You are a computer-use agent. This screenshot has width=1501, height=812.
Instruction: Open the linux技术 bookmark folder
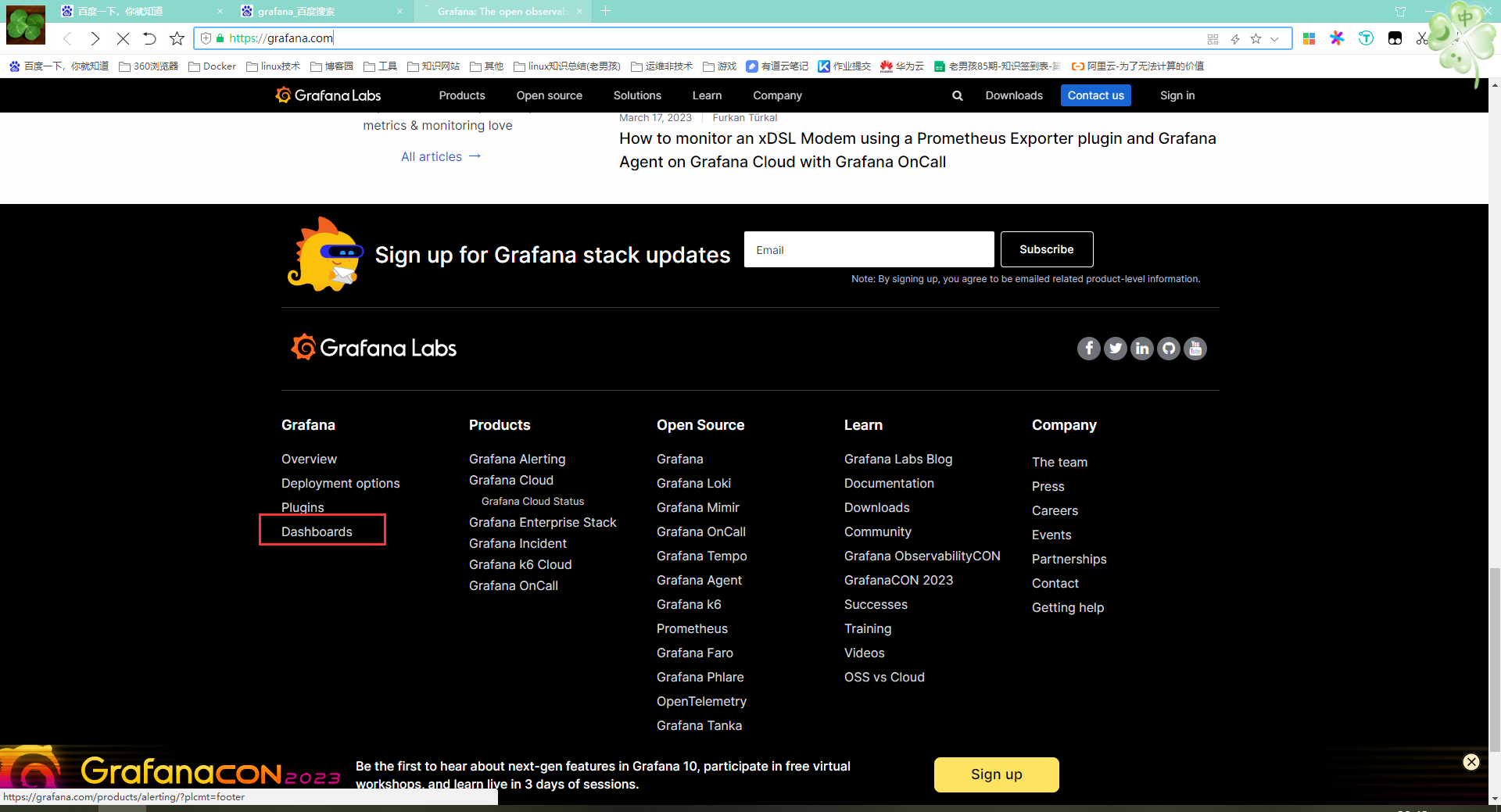pos(273,66)
